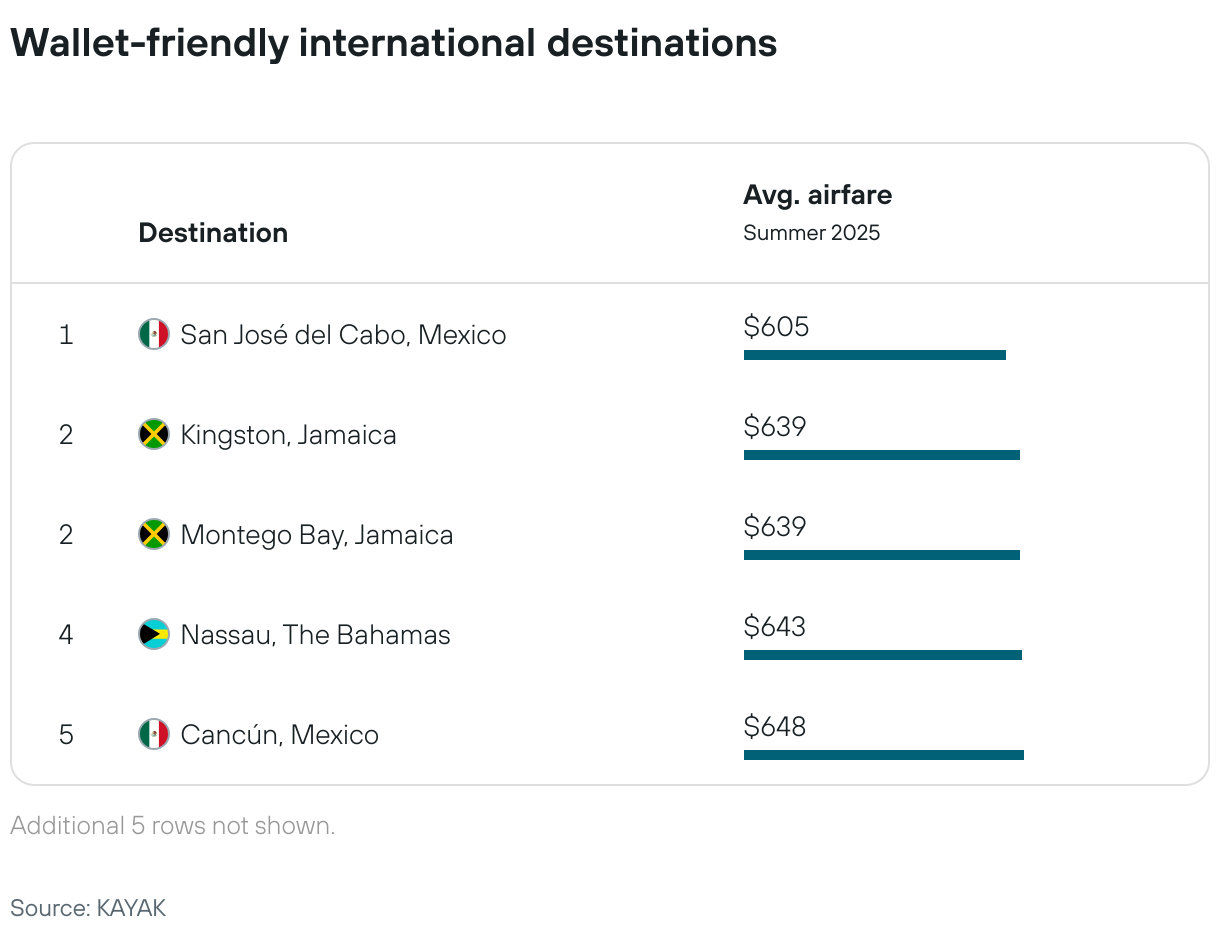Select the Kingston, Jamaica destination text
This screenshot has width=1220, height=936.
tap(288, 435)
